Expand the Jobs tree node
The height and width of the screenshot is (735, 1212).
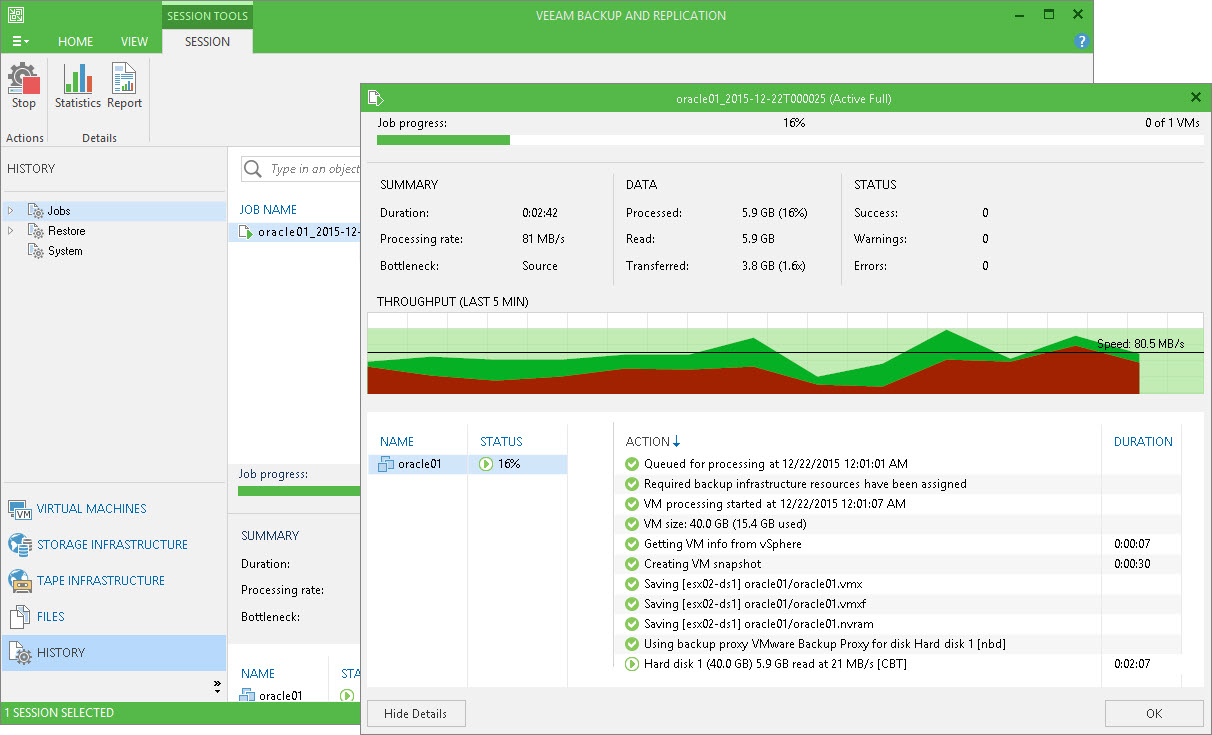[11, 211]
